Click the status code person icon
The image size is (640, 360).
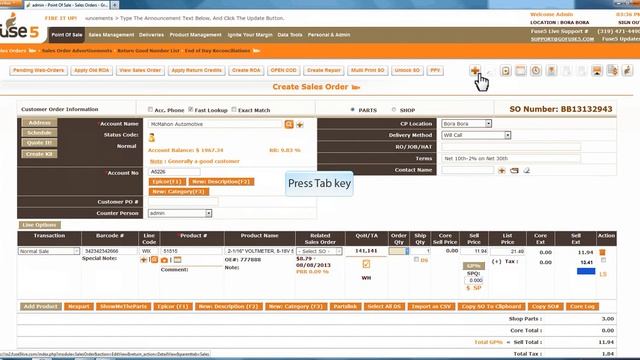pyautogui.click(x=152, y=138)
